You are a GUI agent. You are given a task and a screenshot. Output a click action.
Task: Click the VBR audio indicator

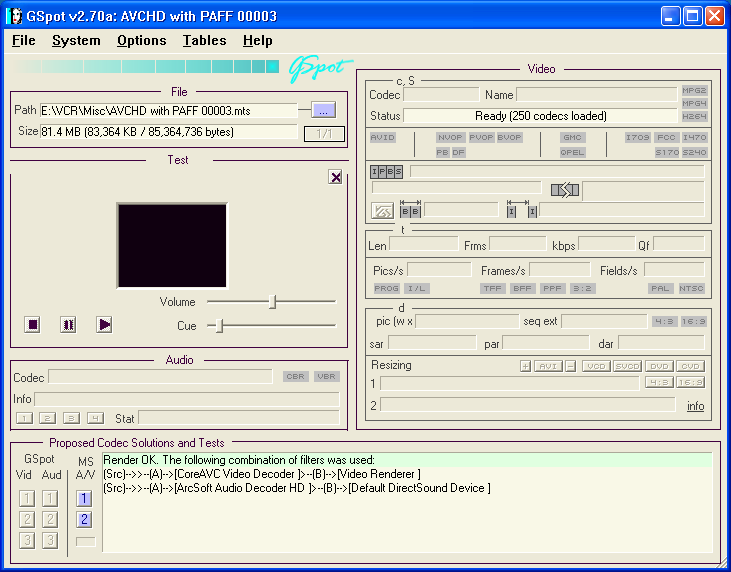pyautogui.click(x=326, y=377)
